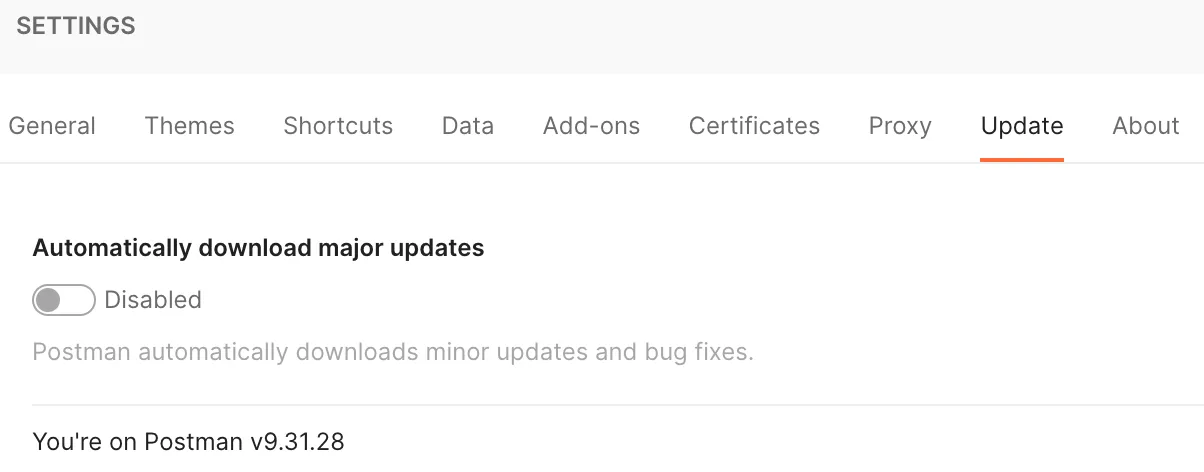
Task: Click the v9.31.28 version number
Action: tap(297, 441)
